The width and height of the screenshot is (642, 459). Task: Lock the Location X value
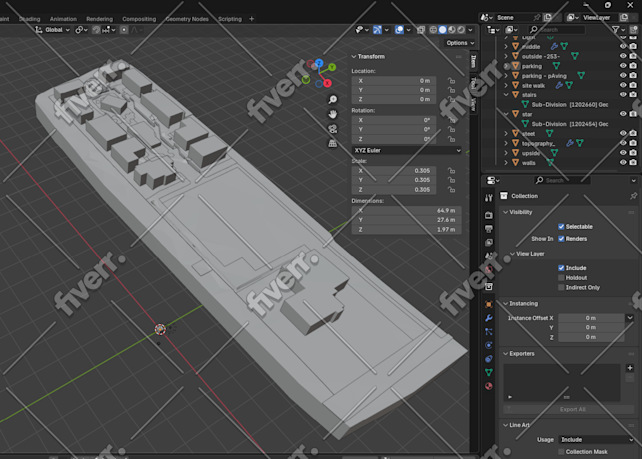451,81
